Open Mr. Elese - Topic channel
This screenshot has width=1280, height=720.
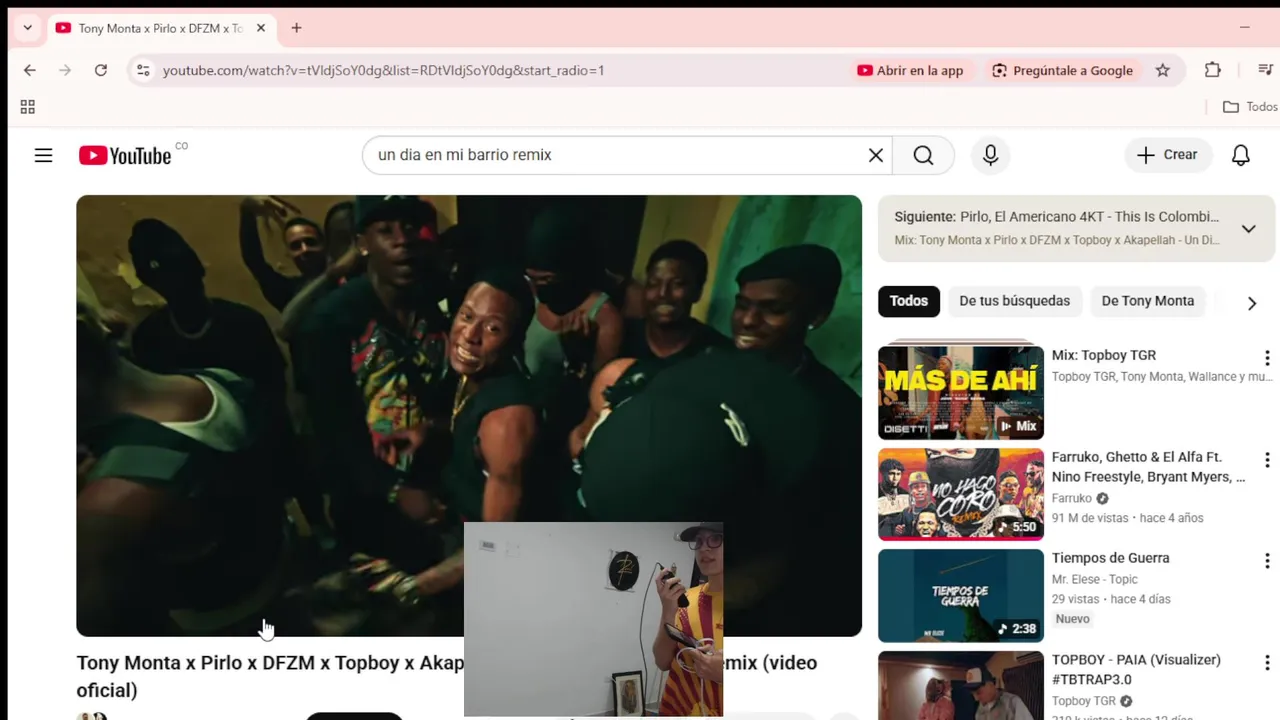[1095, 579]
